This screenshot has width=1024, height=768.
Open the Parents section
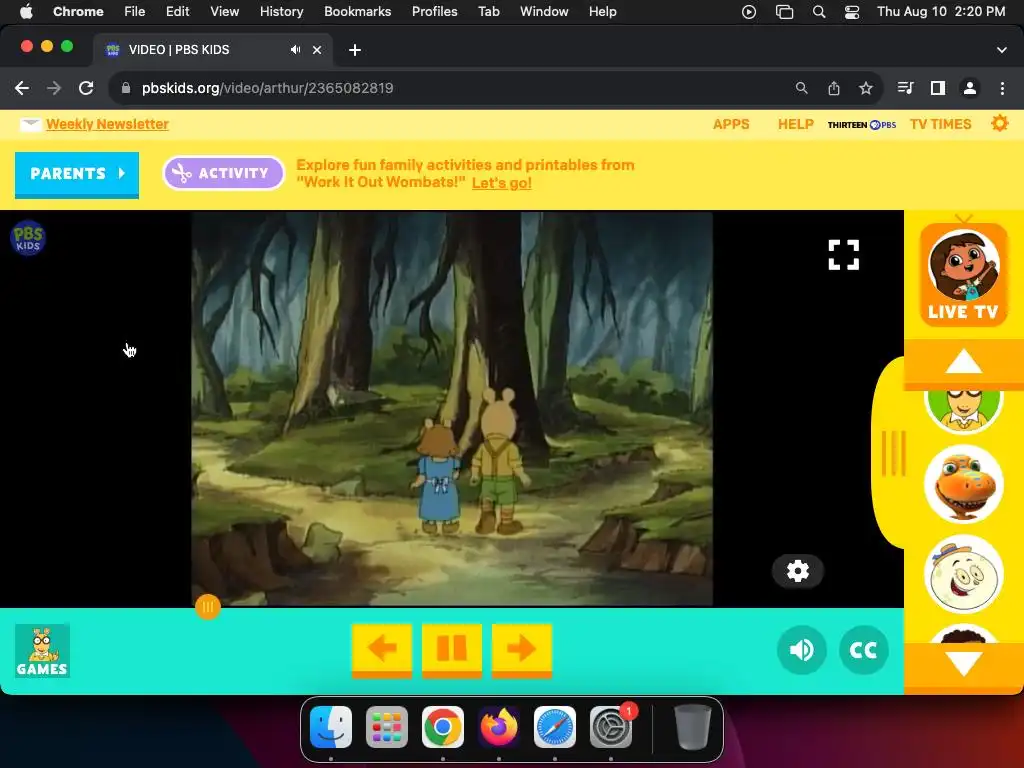pos(77,174)
